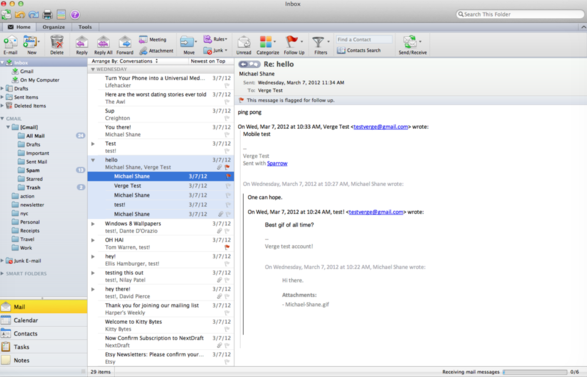Click the Filters funnel icon
The height and width of the screenshot is (377, 587).
click(x=318, y=42)
